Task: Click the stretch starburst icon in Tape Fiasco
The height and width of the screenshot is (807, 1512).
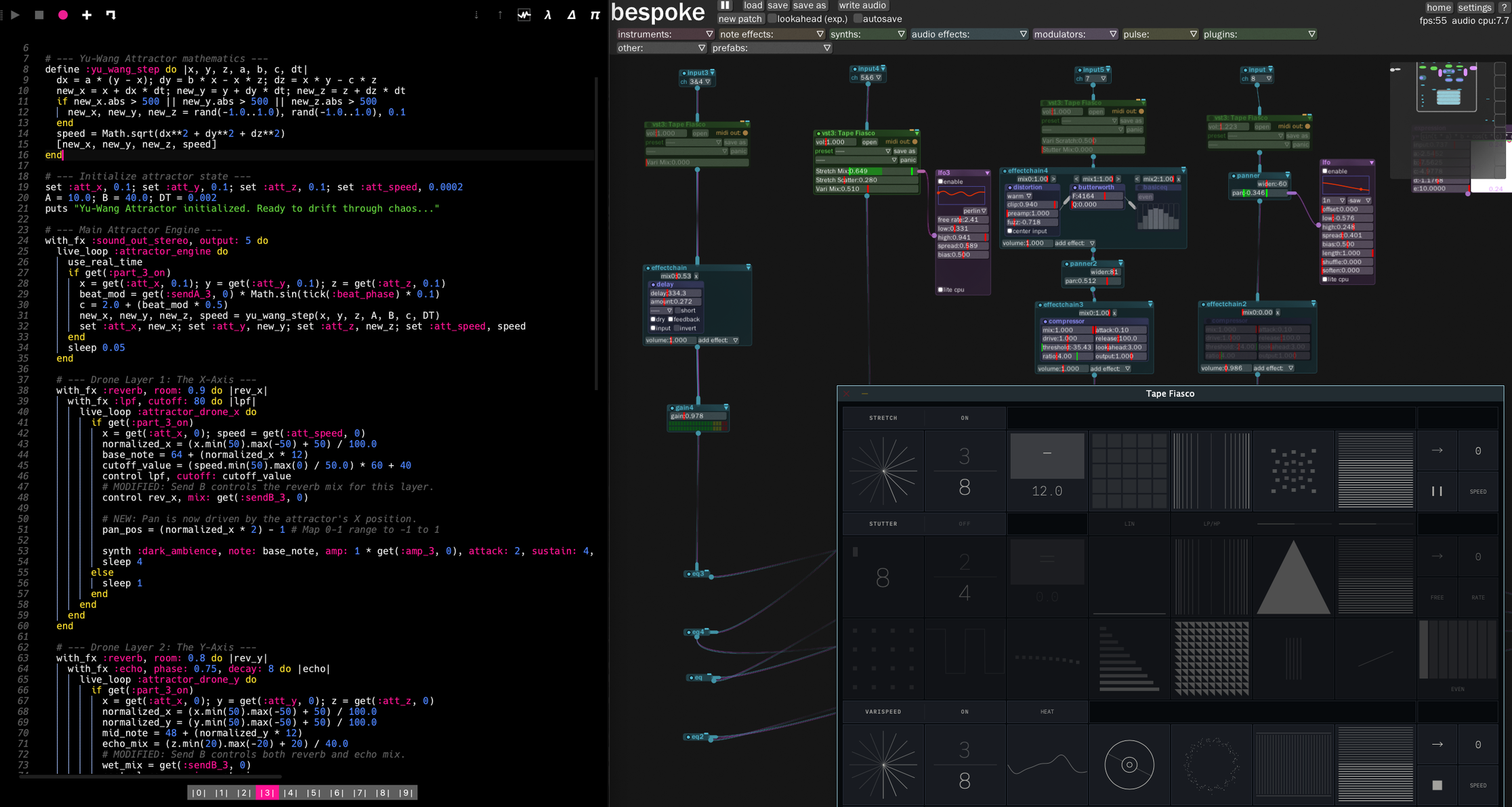Action: 883,471
